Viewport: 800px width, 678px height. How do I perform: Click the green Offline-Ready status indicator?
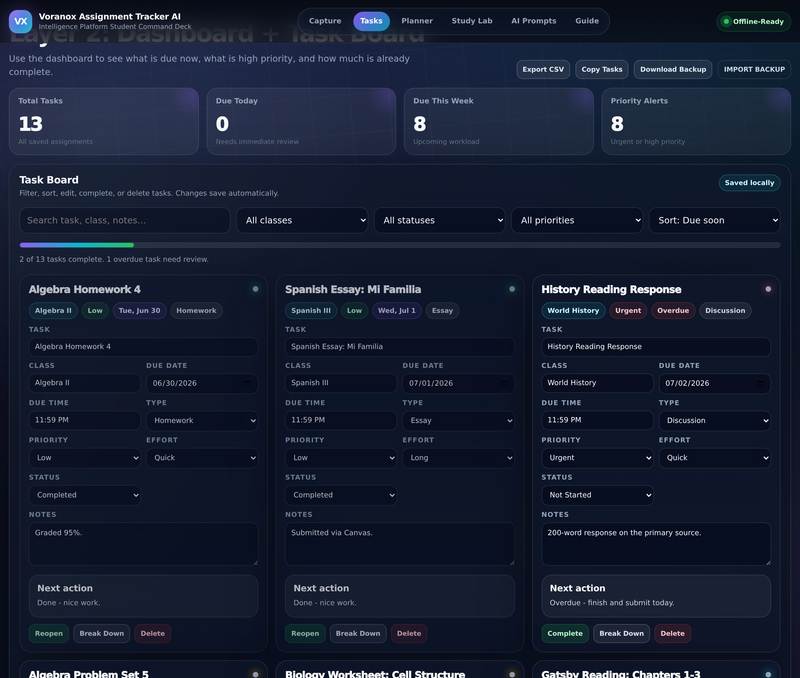(753, 21)
